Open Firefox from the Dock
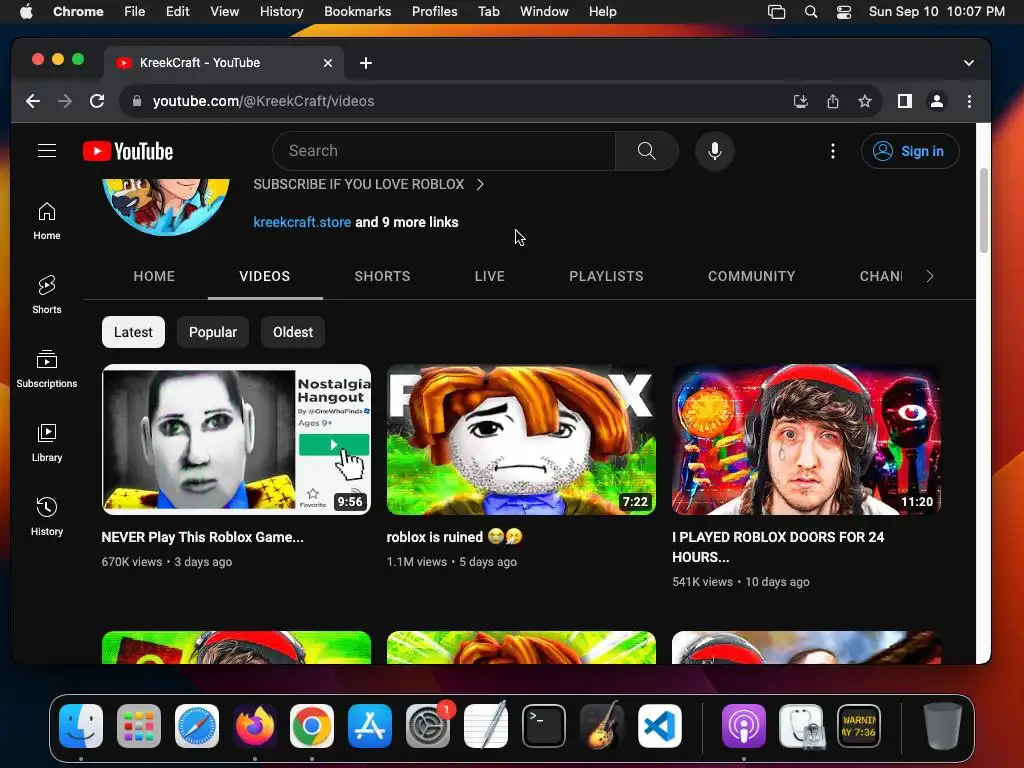Screen dimensions: 1024x768 [x=255, y=726]
